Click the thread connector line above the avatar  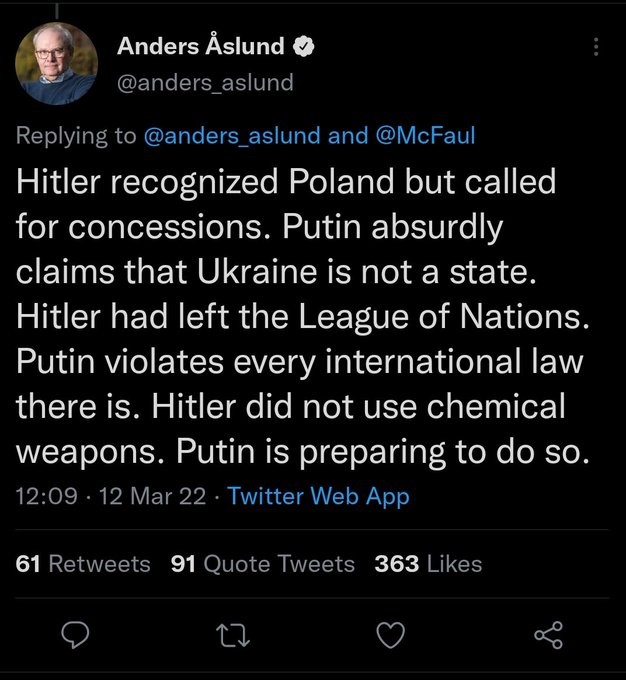(x=57, y=8)
